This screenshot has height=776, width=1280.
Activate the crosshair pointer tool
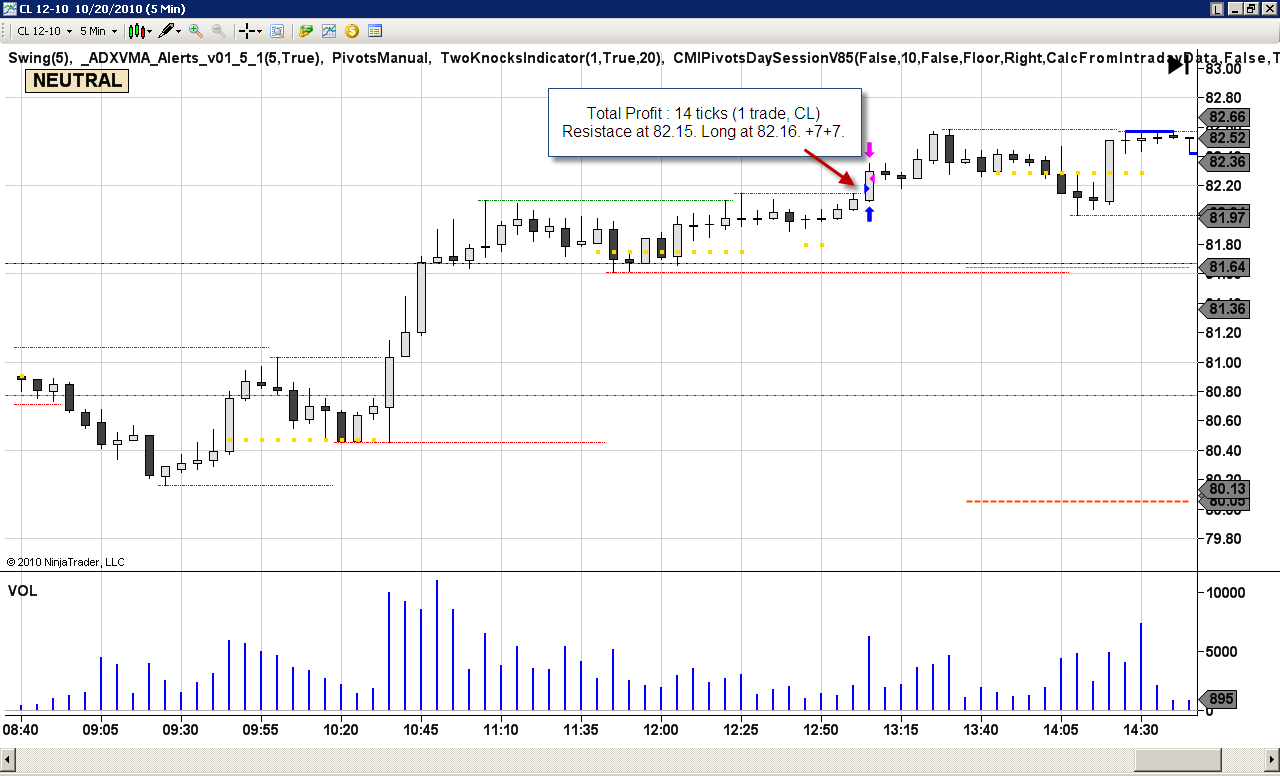click(248, 31)
